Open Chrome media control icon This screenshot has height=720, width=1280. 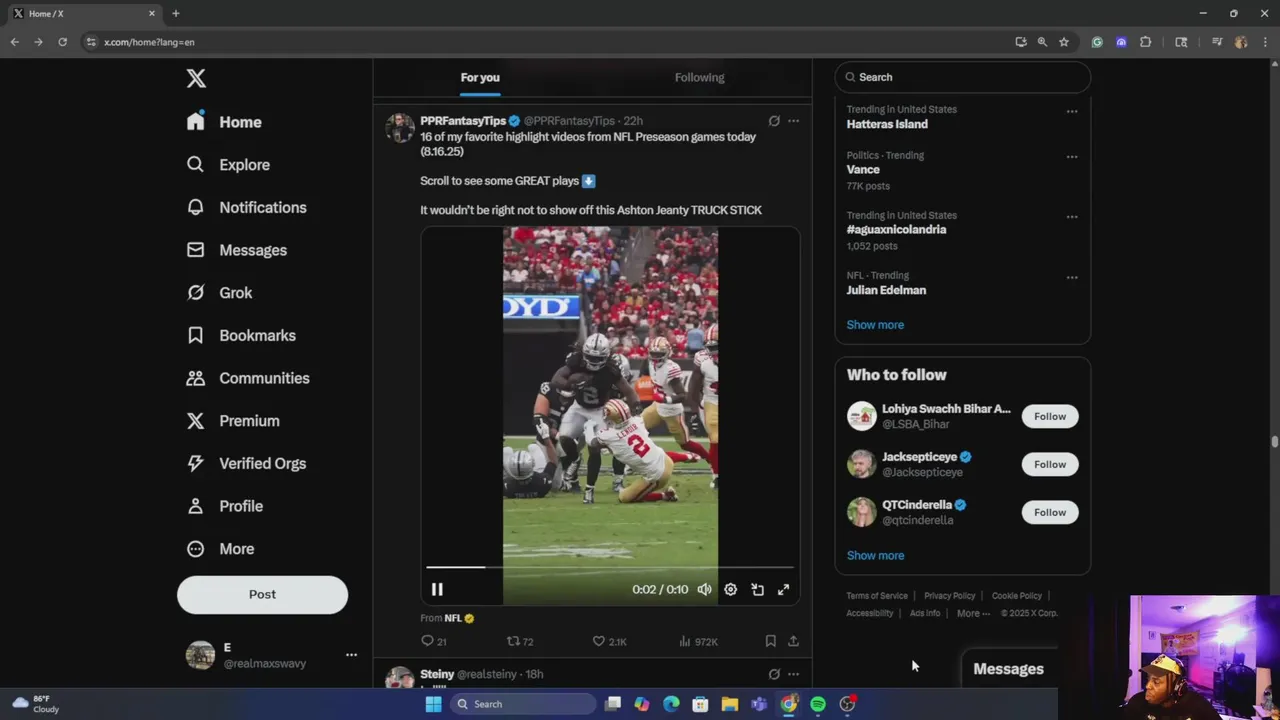click(1217, 42)
